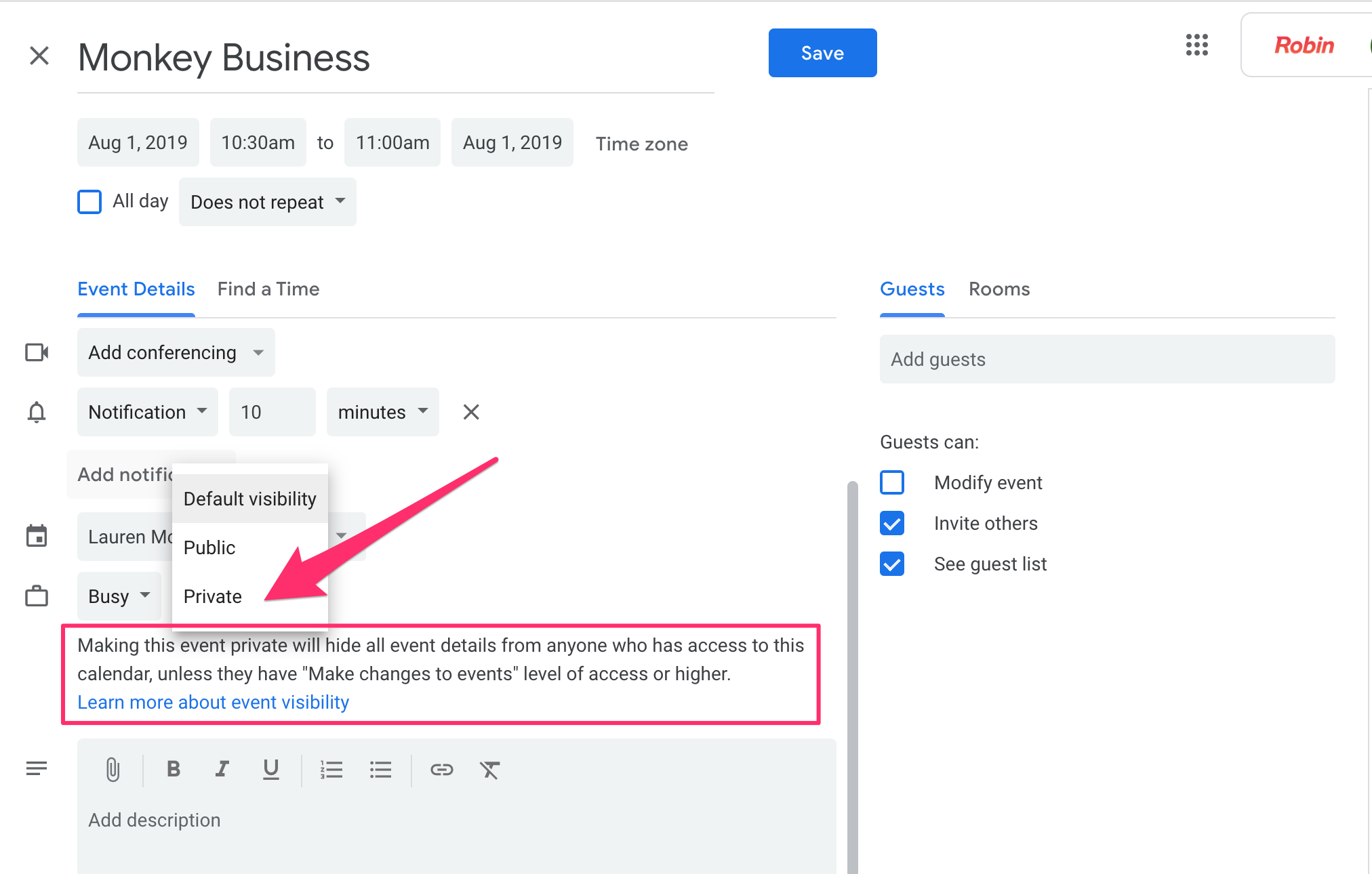Click the Robin extension button
Screen dimensions: 1372x874
coord(1304,45)
